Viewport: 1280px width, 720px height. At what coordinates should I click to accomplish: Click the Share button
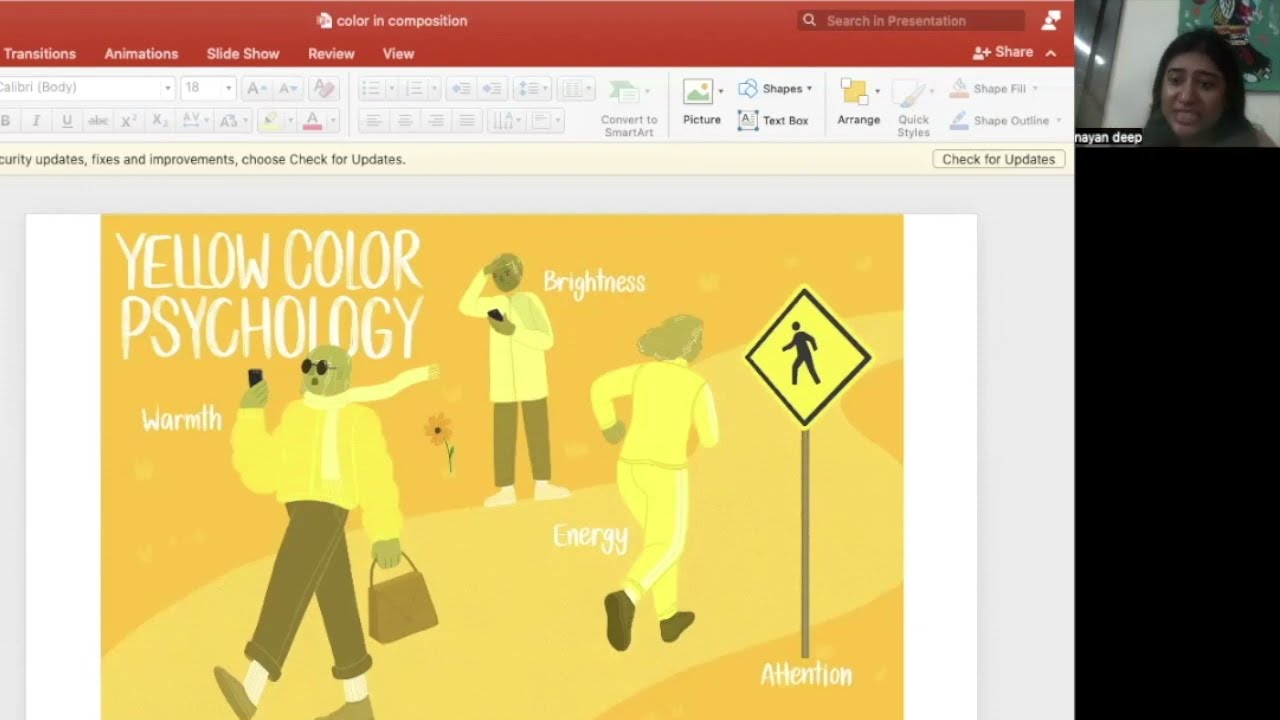point(1003,52)
